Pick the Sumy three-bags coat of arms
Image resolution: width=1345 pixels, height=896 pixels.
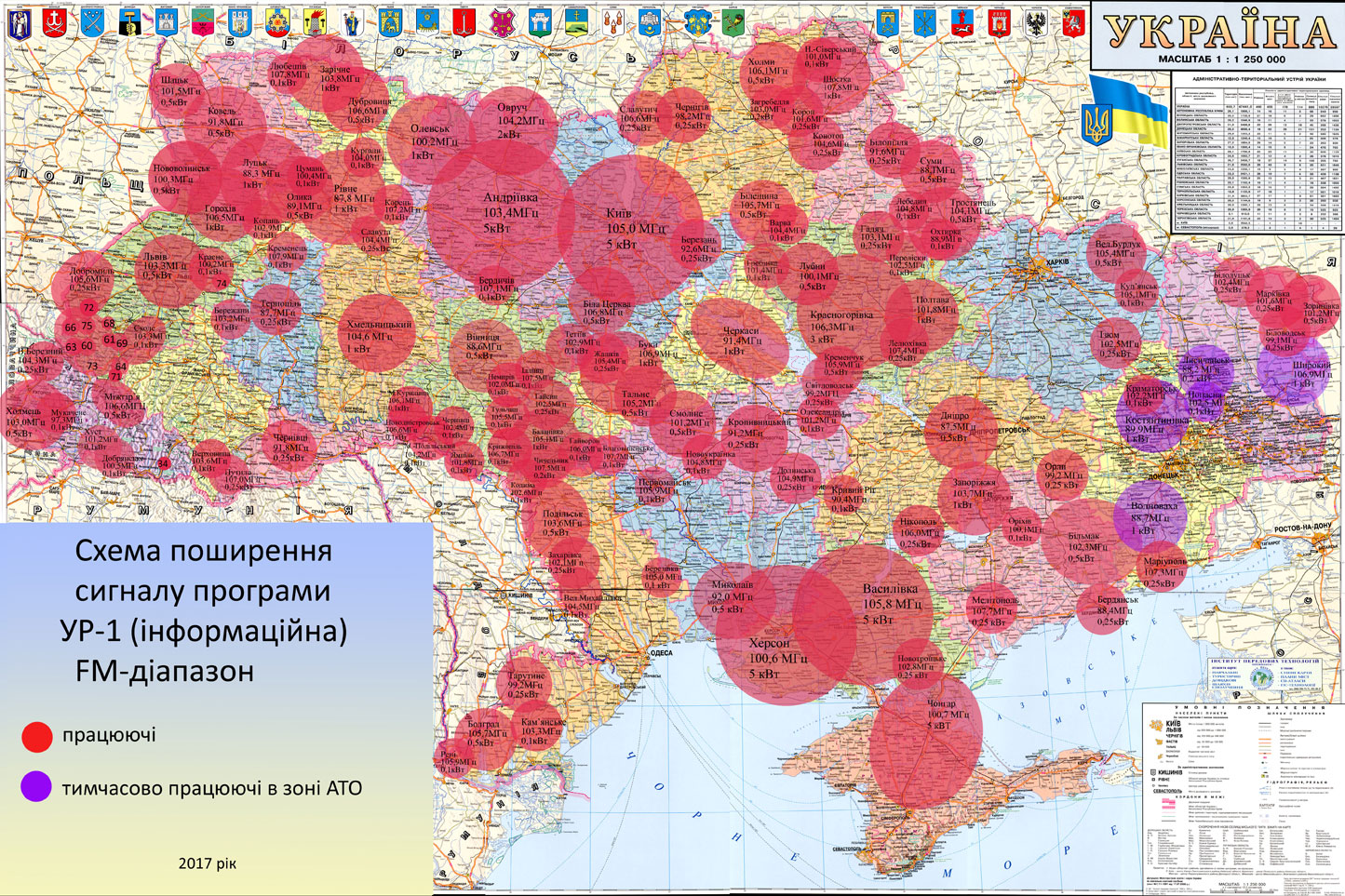[612, 22]
